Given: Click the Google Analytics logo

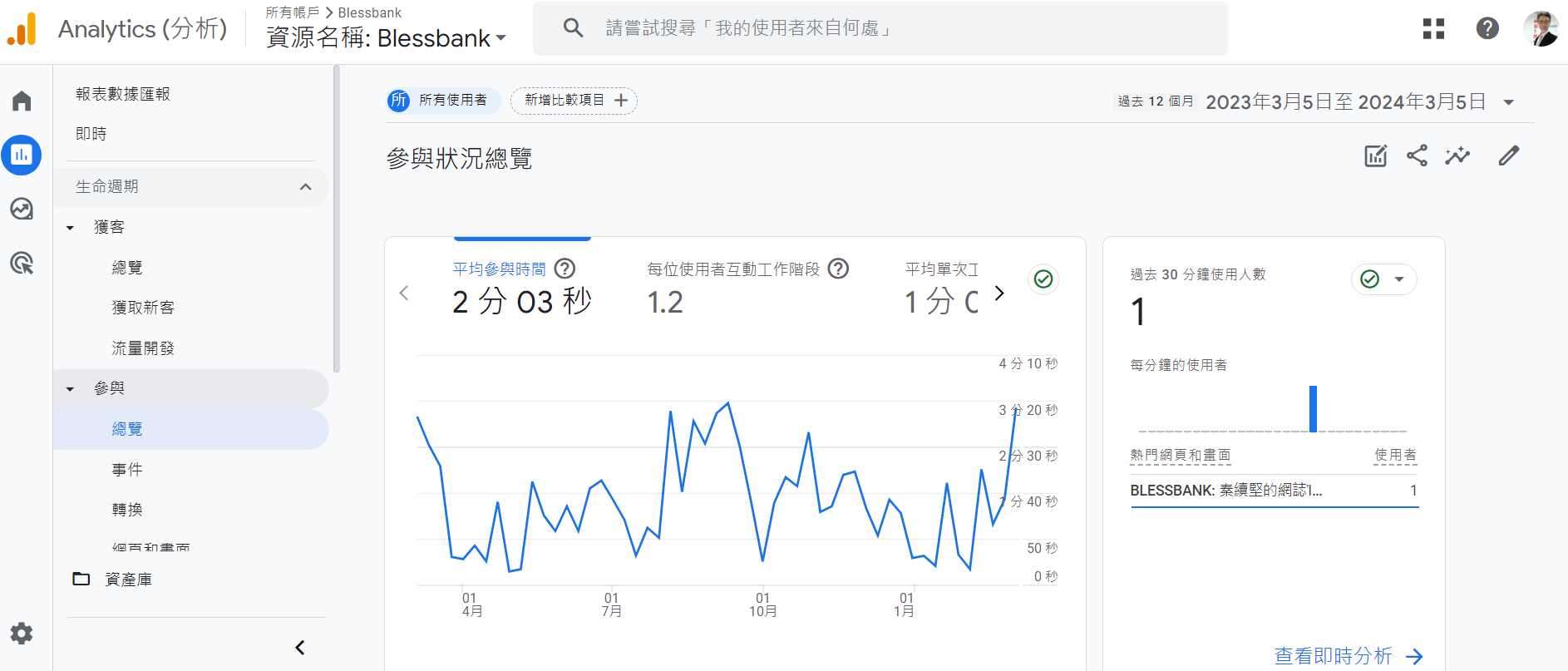Looking at the screenshot, I should (22, 29).
